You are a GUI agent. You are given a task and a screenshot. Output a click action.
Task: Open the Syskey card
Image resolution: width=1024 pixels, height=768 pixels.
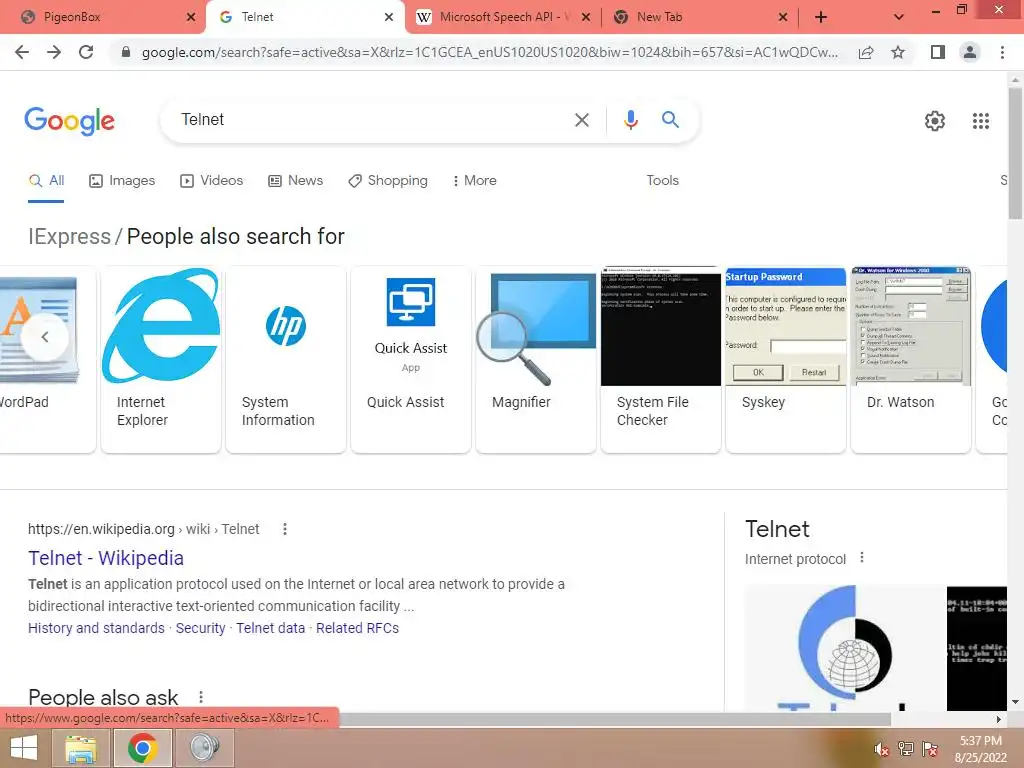pyautogui.click(x=786, y=359)
